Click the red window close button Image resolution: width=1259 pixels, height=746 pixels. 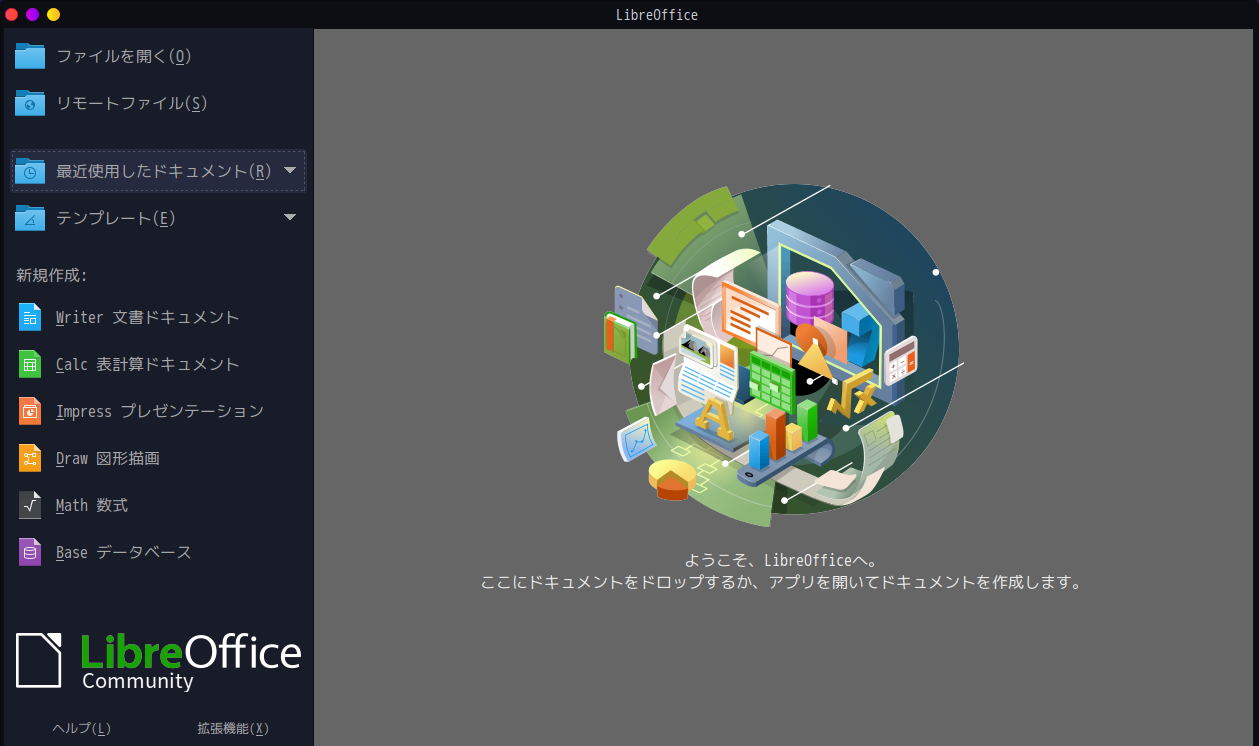[12, 14]
